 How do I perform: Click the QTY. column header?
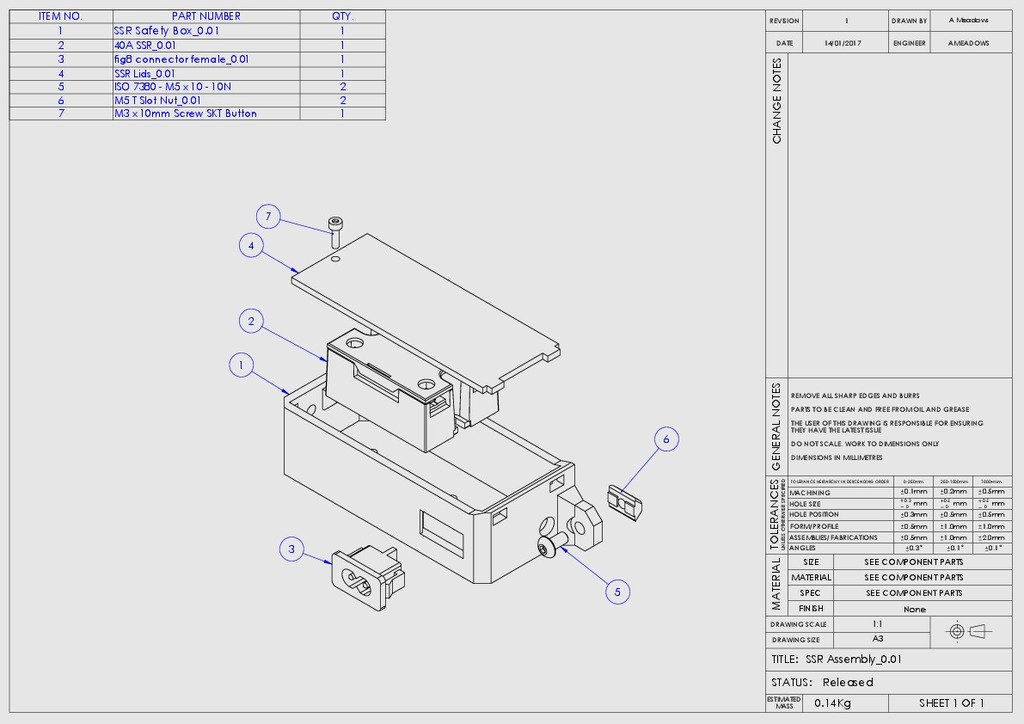click(x=342, y=17)
